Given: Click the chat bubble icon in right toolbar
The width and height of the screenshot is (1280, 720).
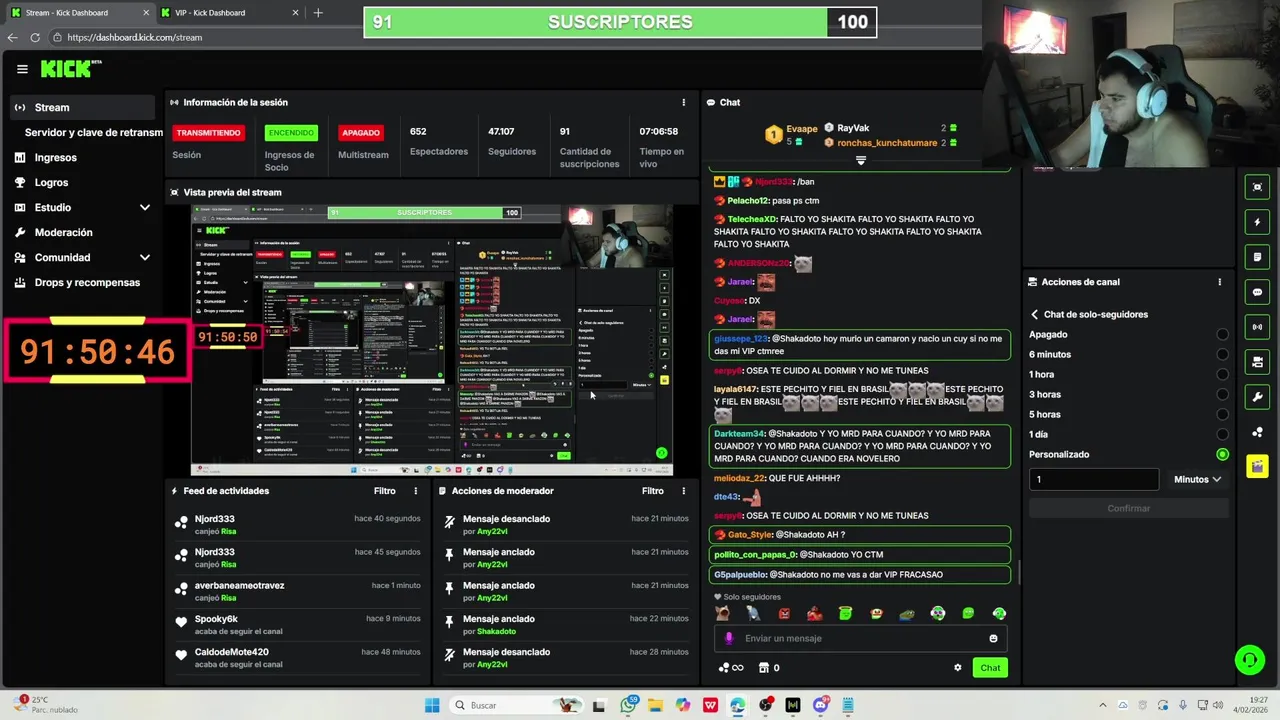Looking at the screenshot, I should click(1257, 292).
